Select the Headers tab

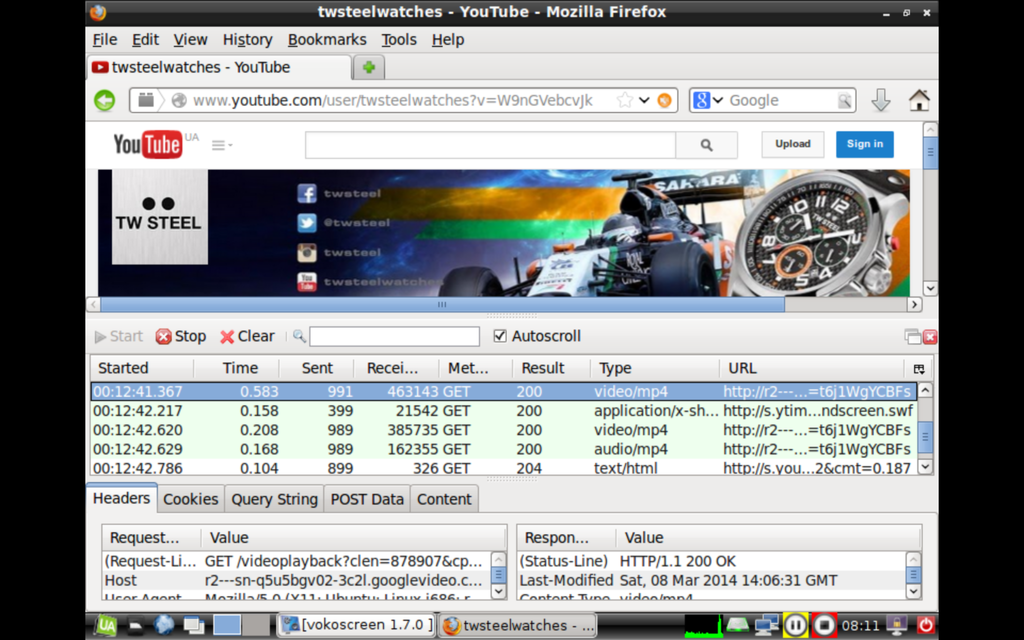pos(121,498)
